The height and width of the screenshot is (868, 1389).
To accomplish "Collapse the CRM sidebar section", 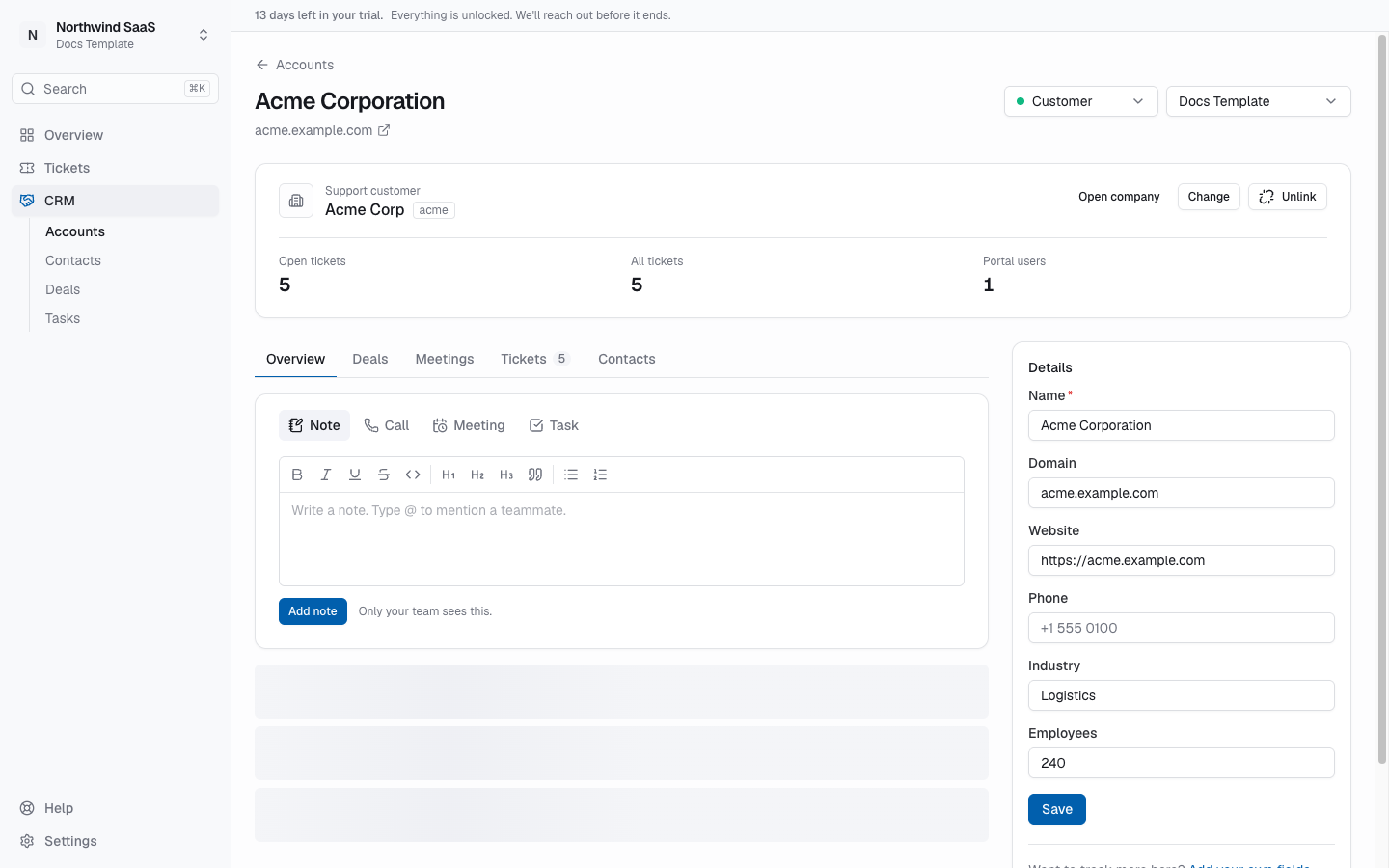I will [x=116, y=201].
